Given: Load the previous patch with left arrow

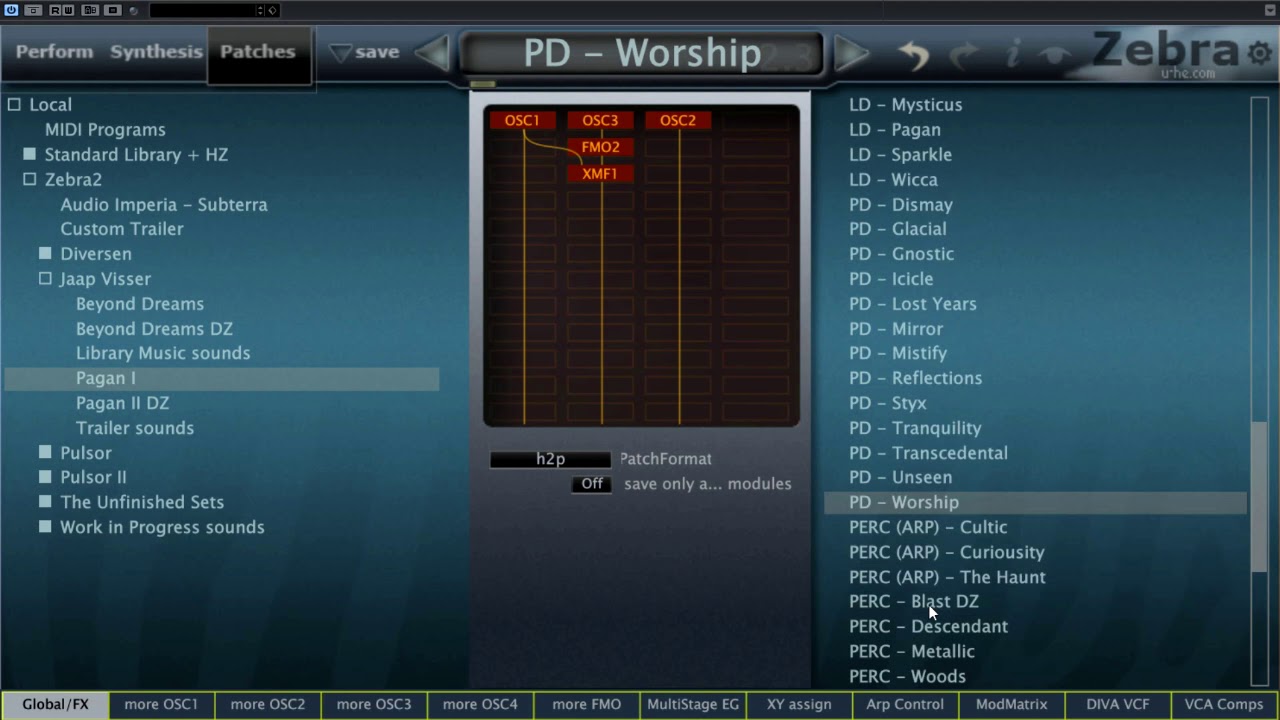Looking at the screenshot, I should coord(433,53).
